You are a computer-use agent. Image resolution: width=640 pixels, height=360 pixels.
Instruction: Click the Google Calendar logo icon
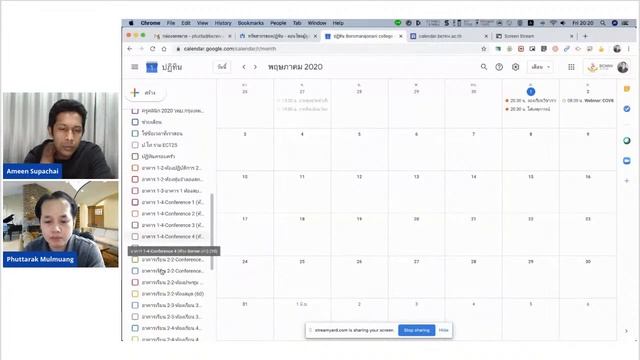pos(152,67)
